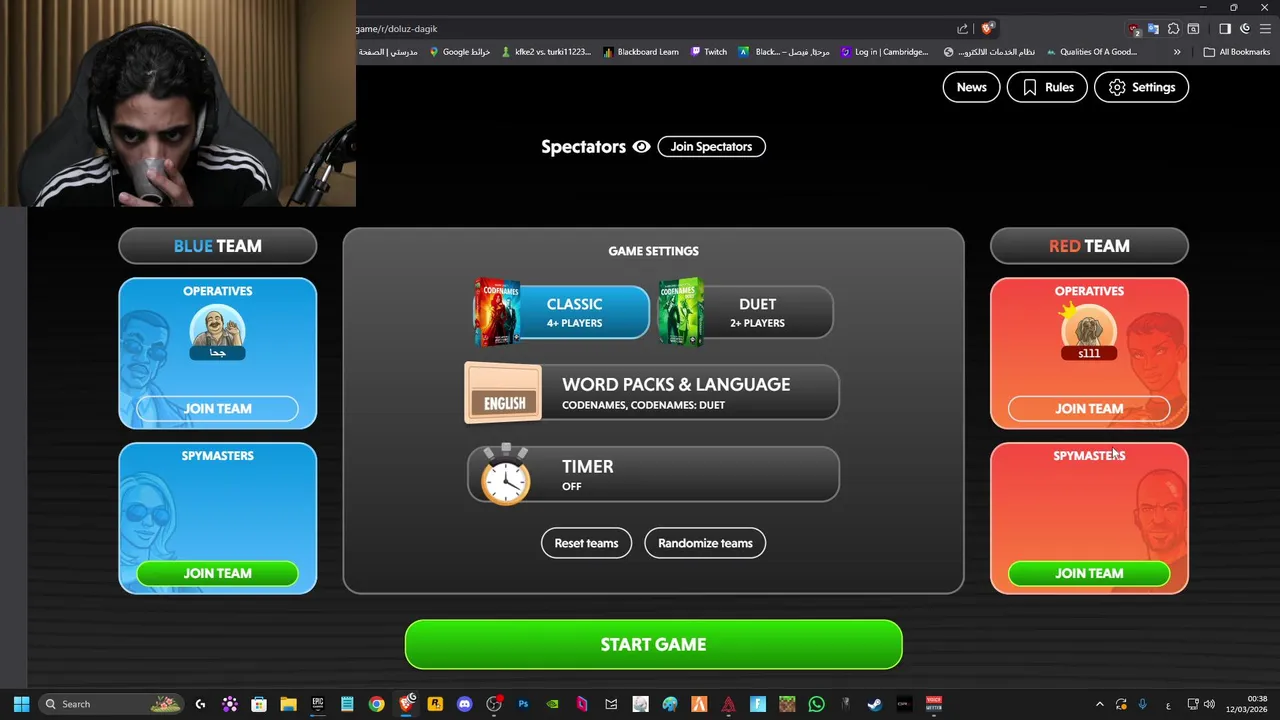1280x720 pixels.
Task: Open the kfke2 vs. turki bookmark
Action: (x=546, y=52)
